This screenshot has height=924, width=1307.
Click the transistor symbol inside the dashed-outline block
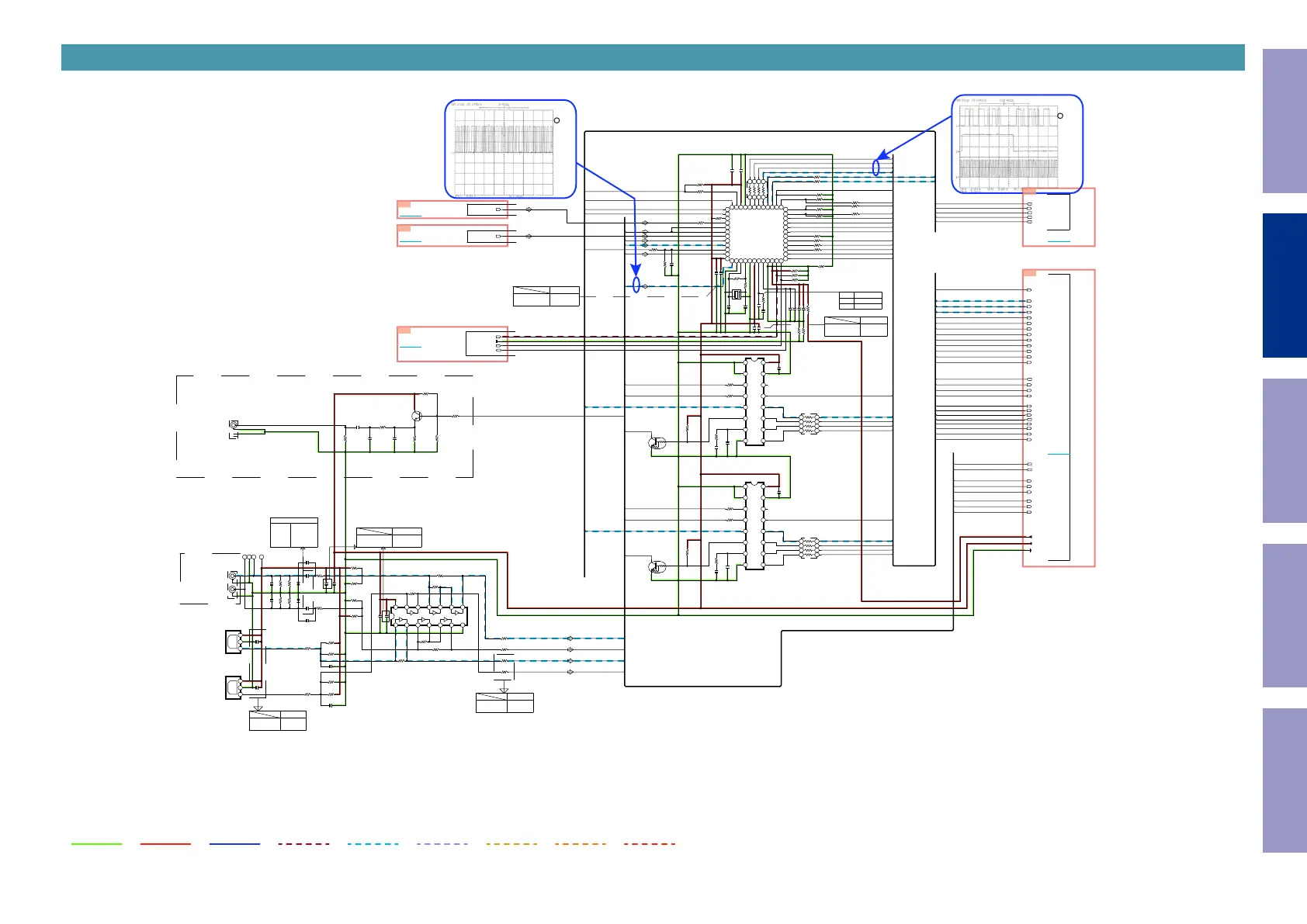(417, 417)
